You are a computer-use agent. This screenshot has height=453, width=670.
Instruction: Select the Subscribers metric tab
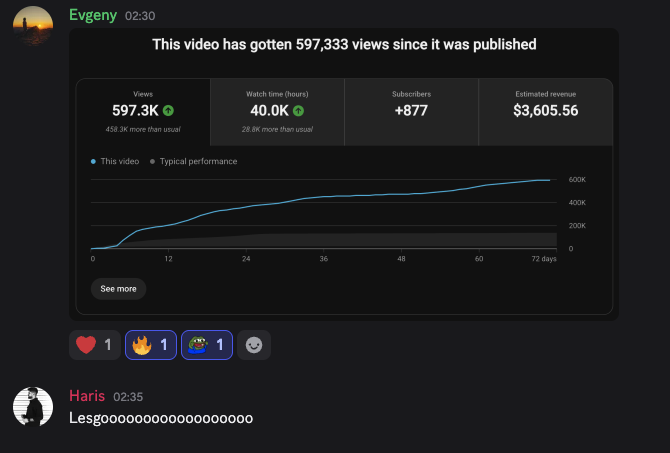411,112
